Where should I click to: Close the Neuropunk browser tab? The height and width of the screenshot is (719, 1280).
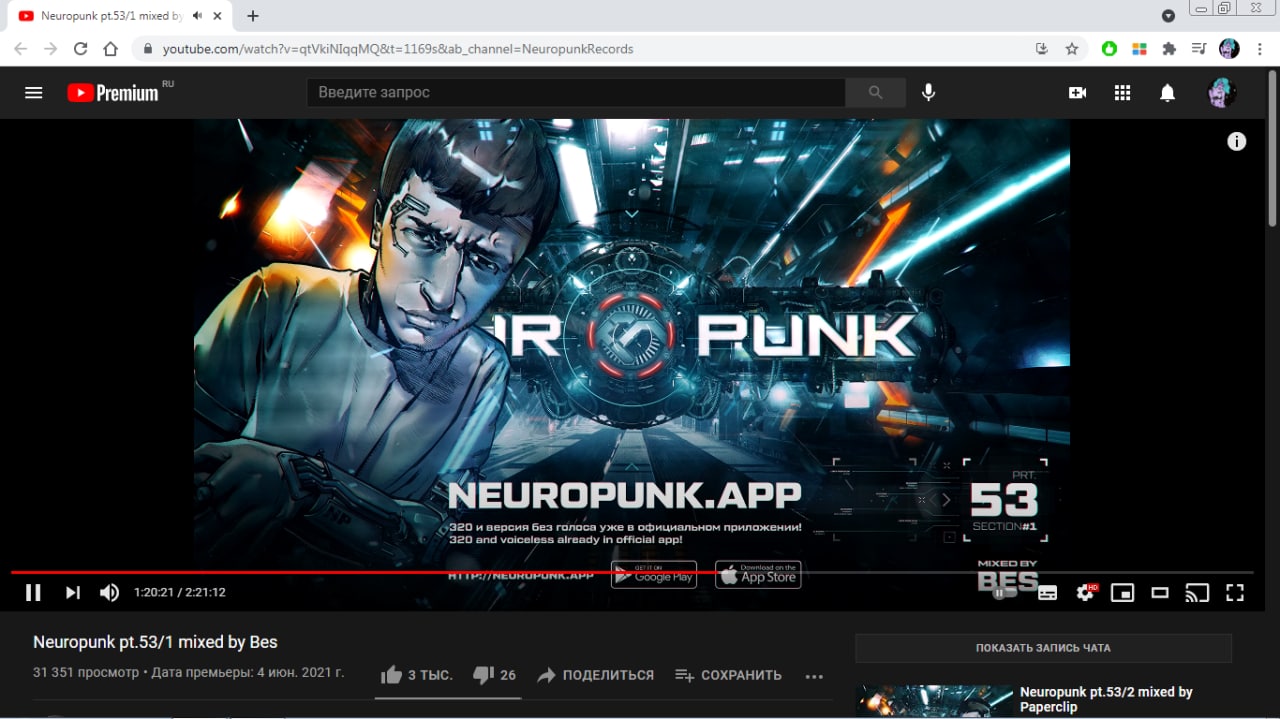(217, 16)
